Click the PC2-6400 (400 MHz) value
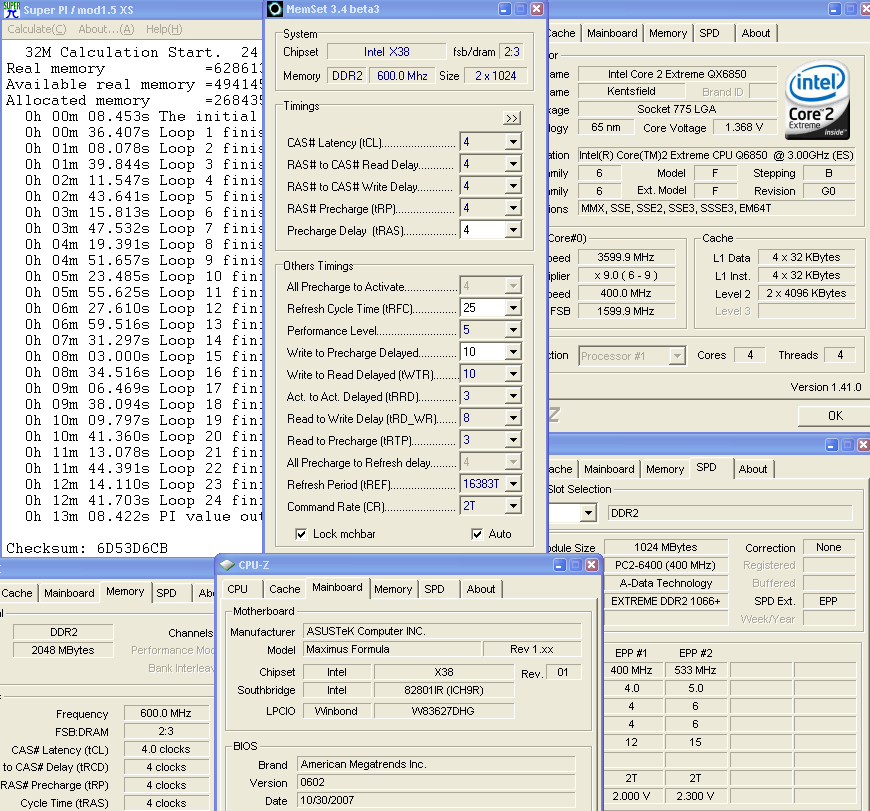Screen dimensions: 870x811 665,565
